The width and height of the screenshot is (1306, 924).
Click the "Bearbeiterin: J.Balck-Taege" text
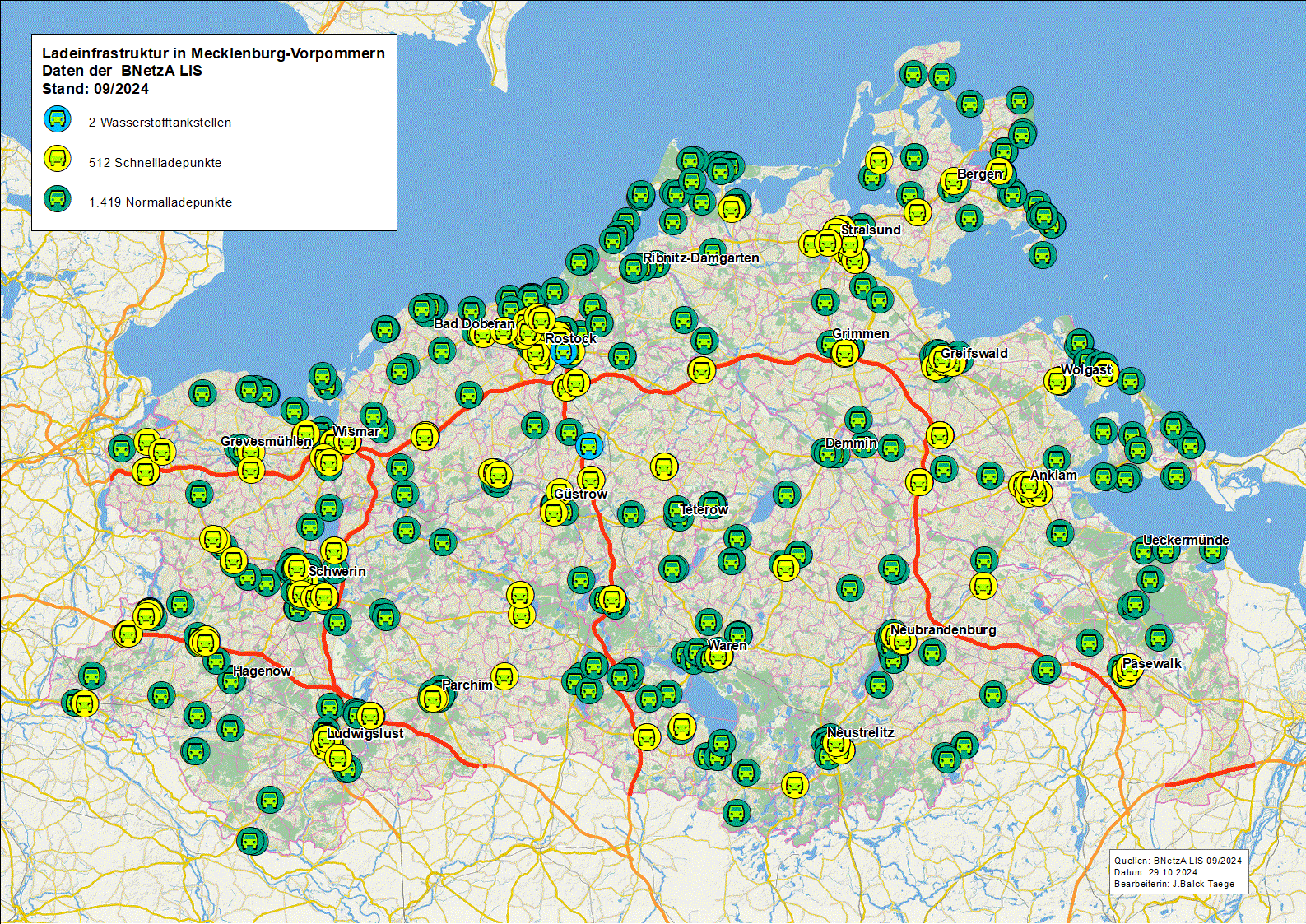[x=1174, y=884]
